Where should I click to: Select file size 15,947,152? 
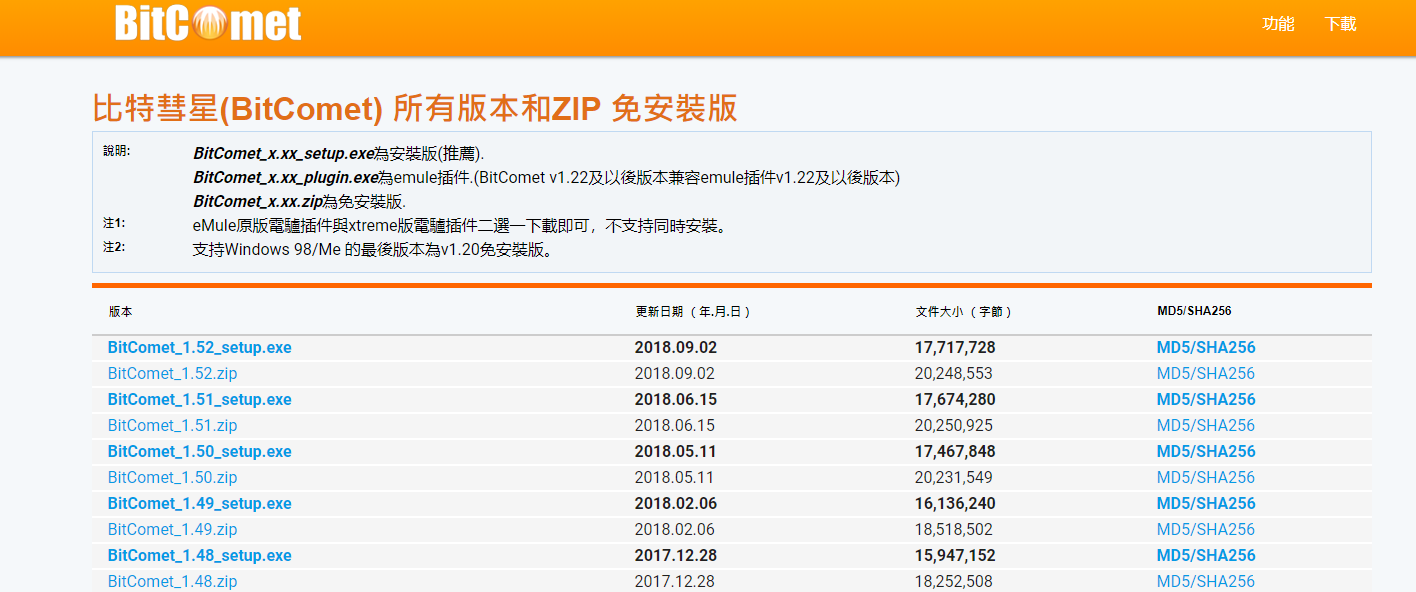pos(956,556)
